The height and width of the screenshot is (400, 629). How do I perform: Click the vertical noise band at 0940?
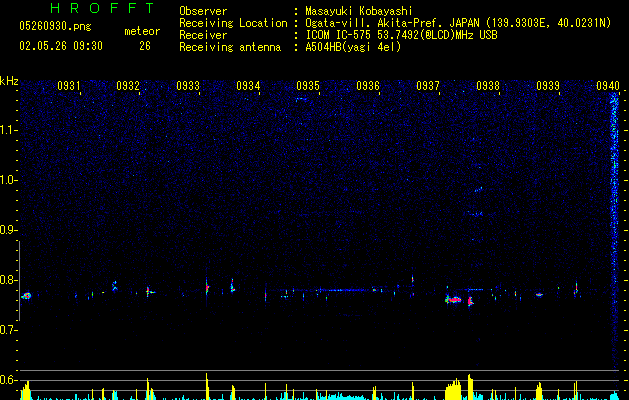coord(614,231)
